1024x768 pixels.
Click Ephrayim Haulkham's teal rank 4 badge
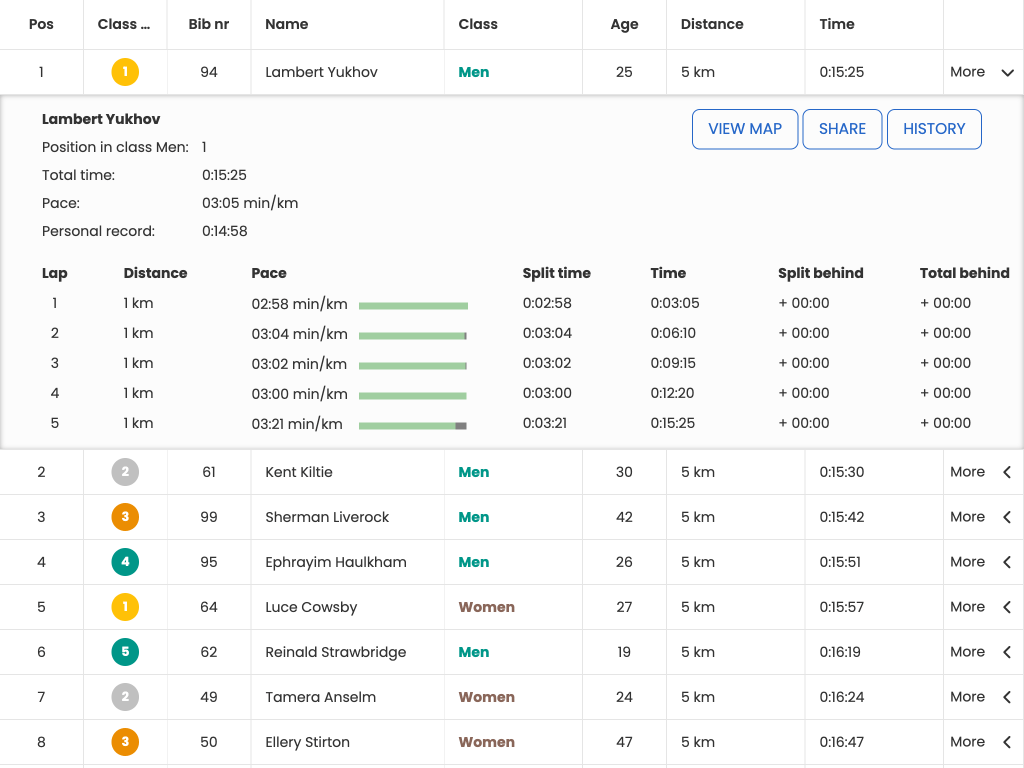125,562
